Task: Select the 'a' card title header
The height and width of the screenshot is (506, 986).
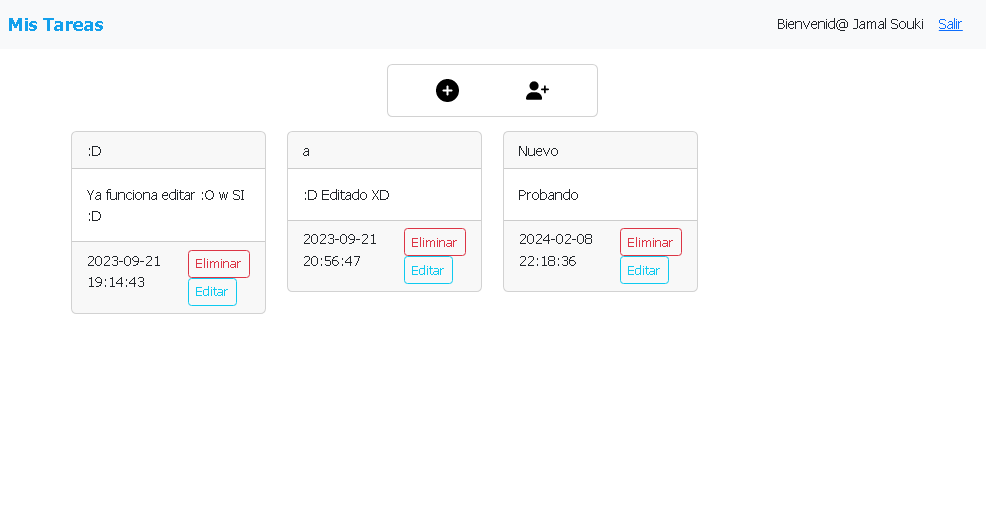Action: coord(384,150)
